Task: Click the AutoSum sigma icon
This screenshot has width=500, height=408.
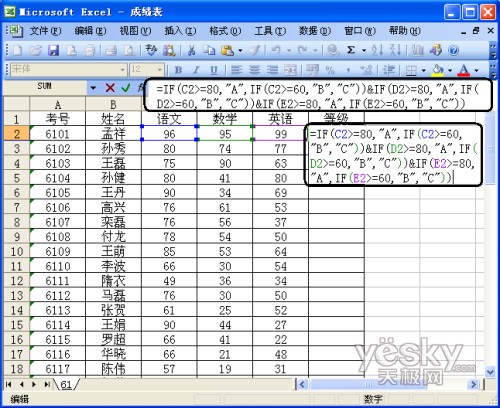Action: 351,51
